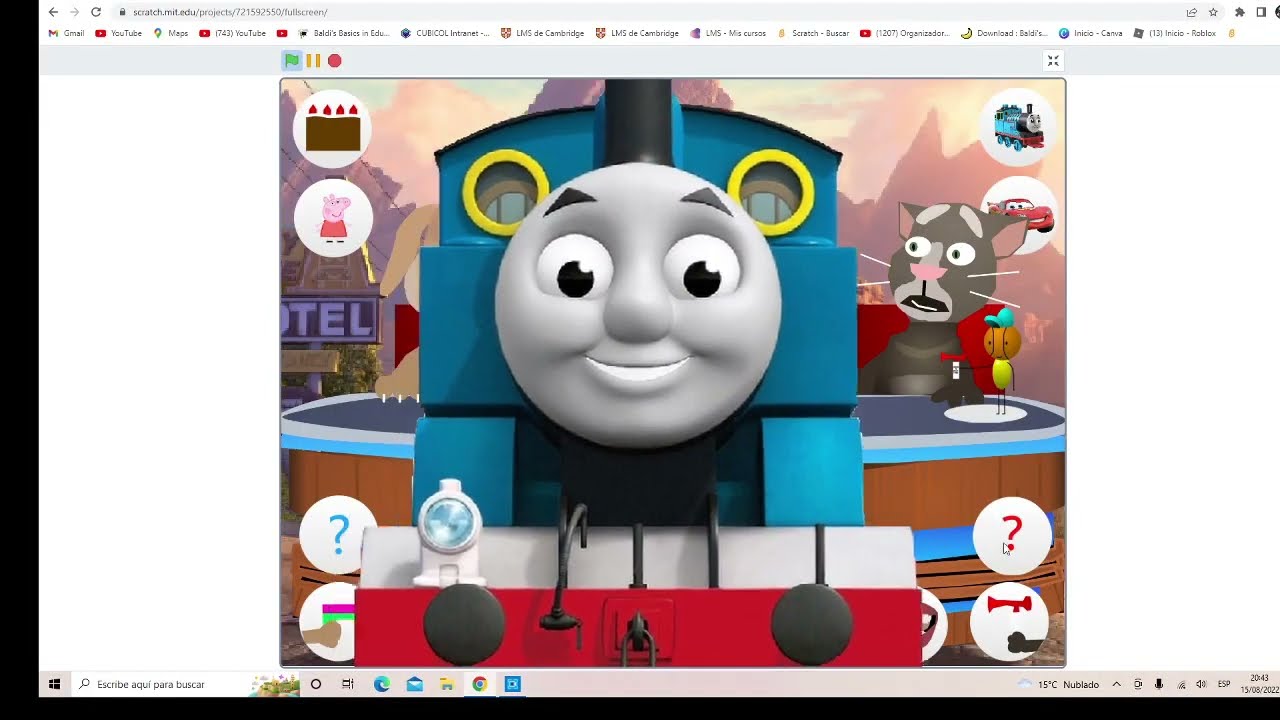Open LMS - Mis cursos bookmark
The height and width of the screenshot is (720, 1280).
click(728, 33)
